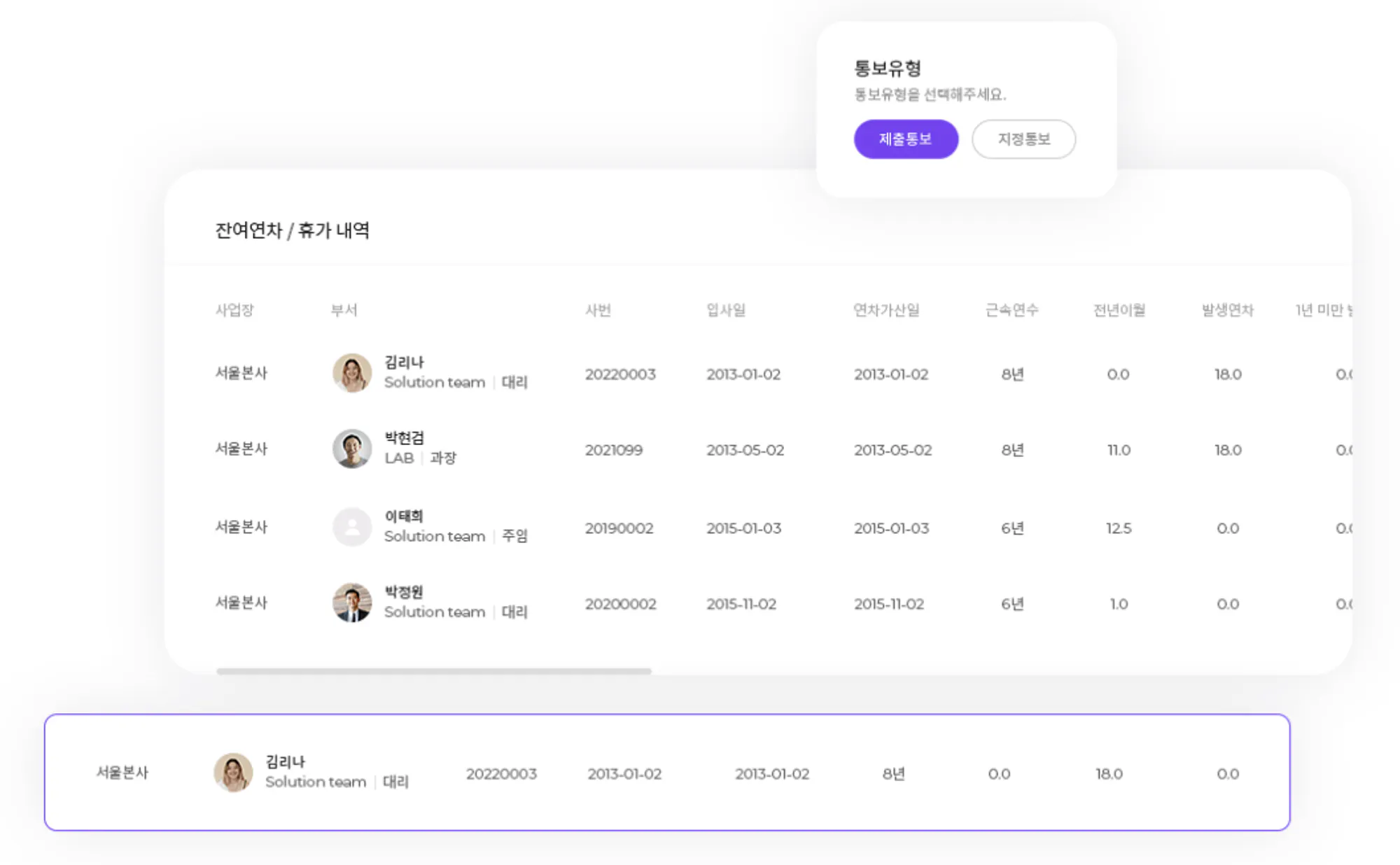Click 이태희's hire date 2015-01-03
This screenshot has width=1400, height=865.
tap(743, 528)
